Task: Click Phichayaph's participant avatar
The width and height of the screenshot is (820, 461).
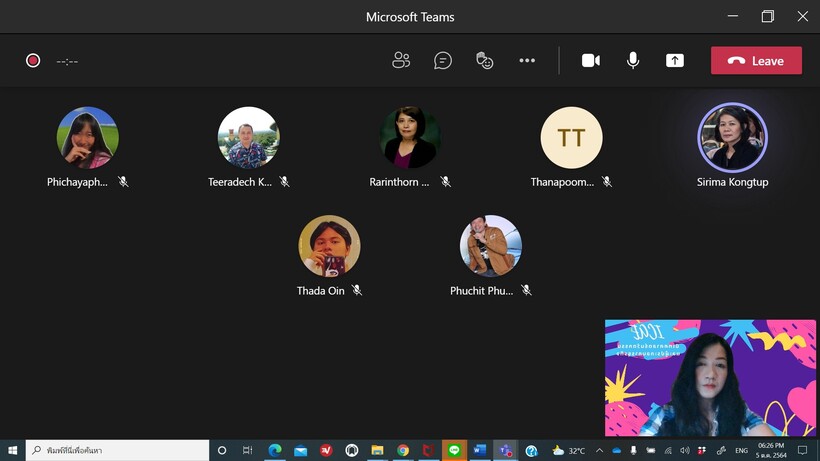Action: pyautogui.click(x=88, y=137)
